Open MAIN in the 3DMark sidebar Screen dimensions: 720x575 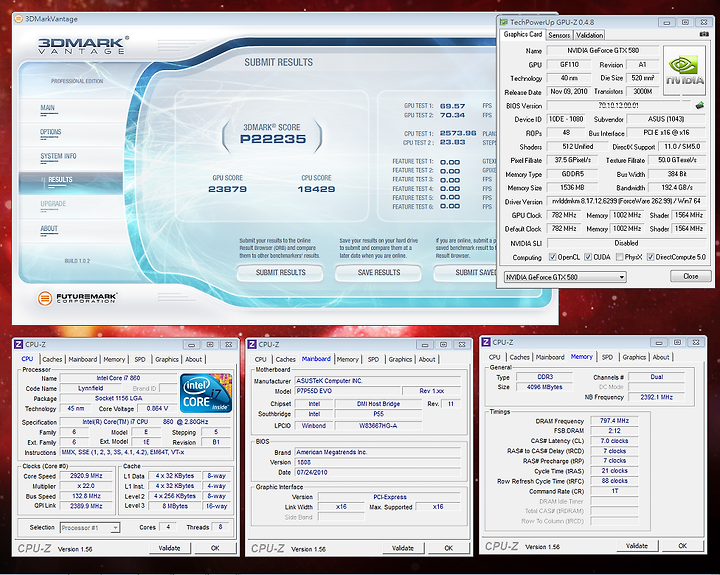(x=47, y=108)
